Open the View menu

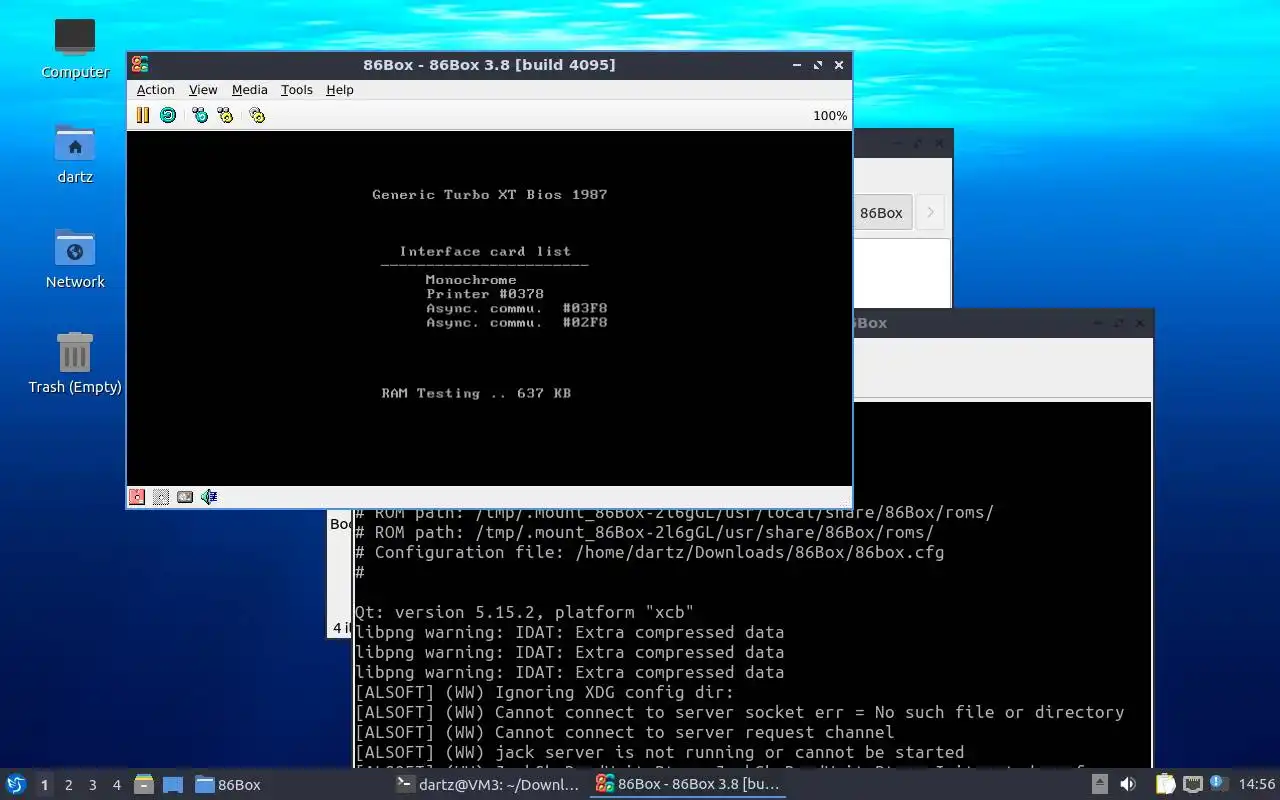(203, 90)
